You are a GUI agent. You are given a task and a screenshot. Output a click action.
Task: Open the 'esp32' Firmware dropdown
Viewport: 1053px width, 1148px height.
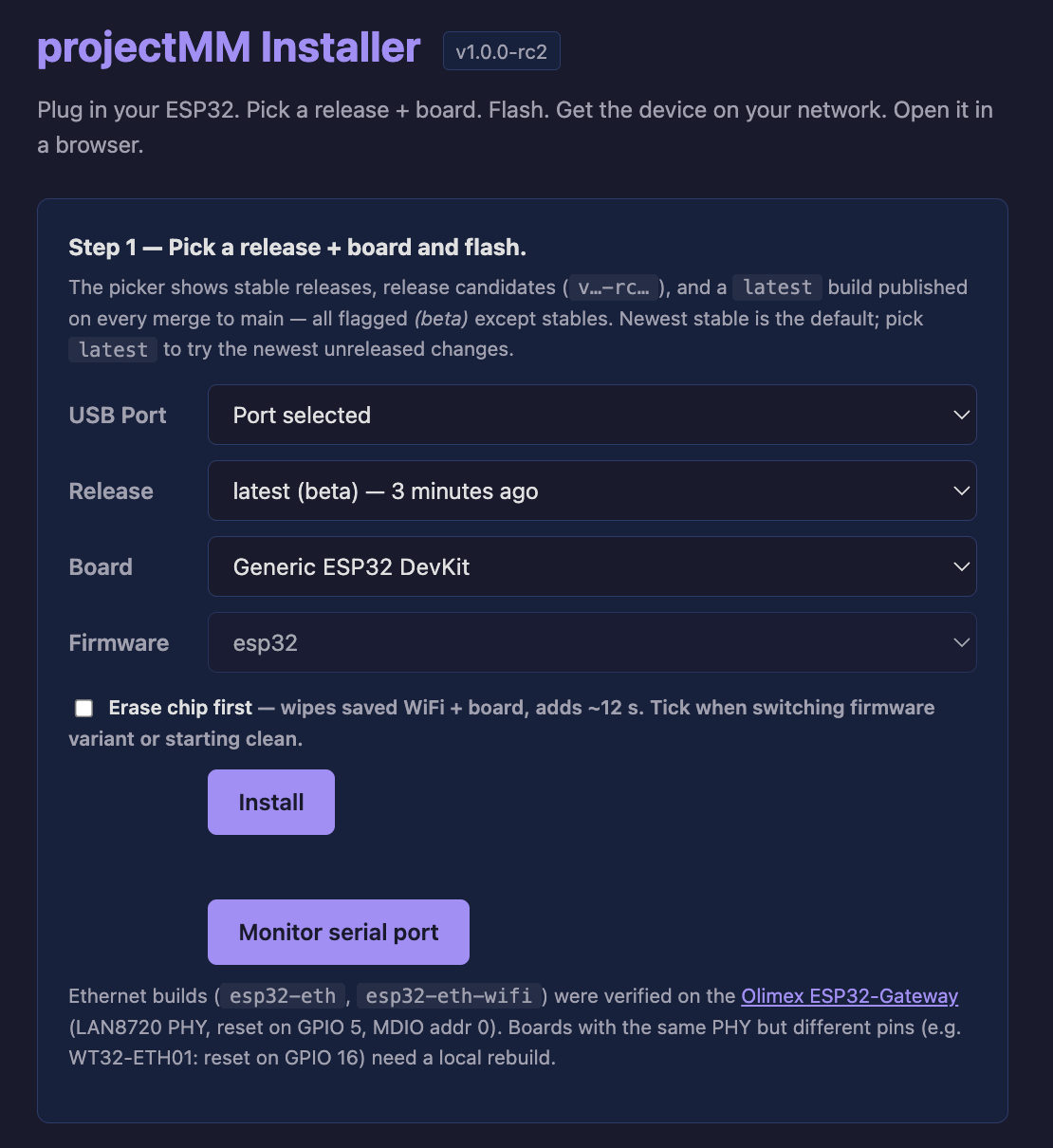click(x=592, y=642)
